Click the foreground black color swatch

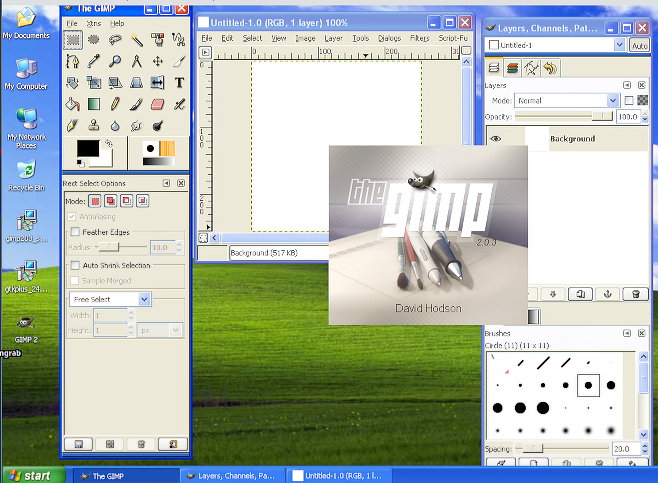[88, 148]
